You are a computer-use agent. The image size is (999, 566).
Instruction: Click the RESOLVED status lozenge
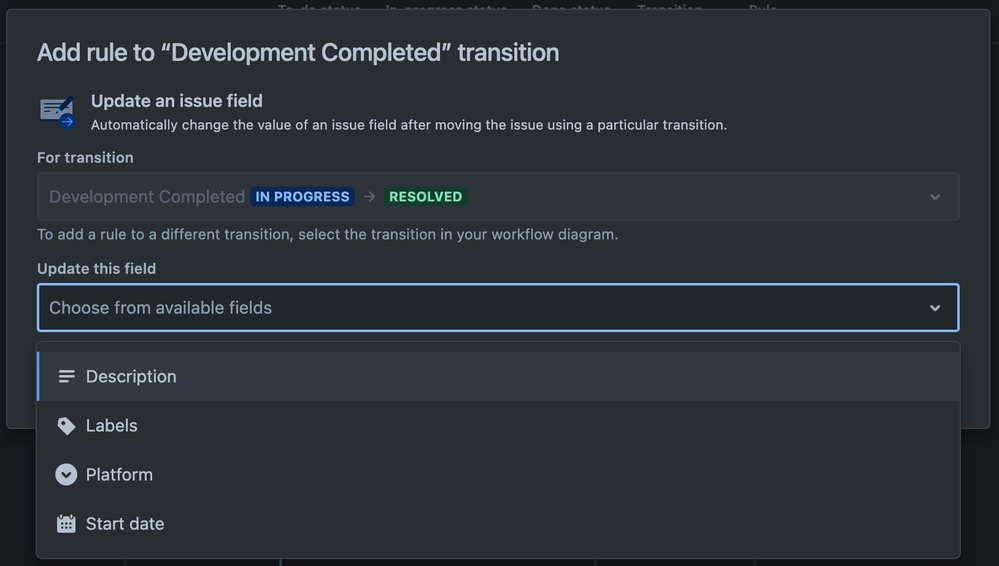pyautogui.click(x=426, y=197)
